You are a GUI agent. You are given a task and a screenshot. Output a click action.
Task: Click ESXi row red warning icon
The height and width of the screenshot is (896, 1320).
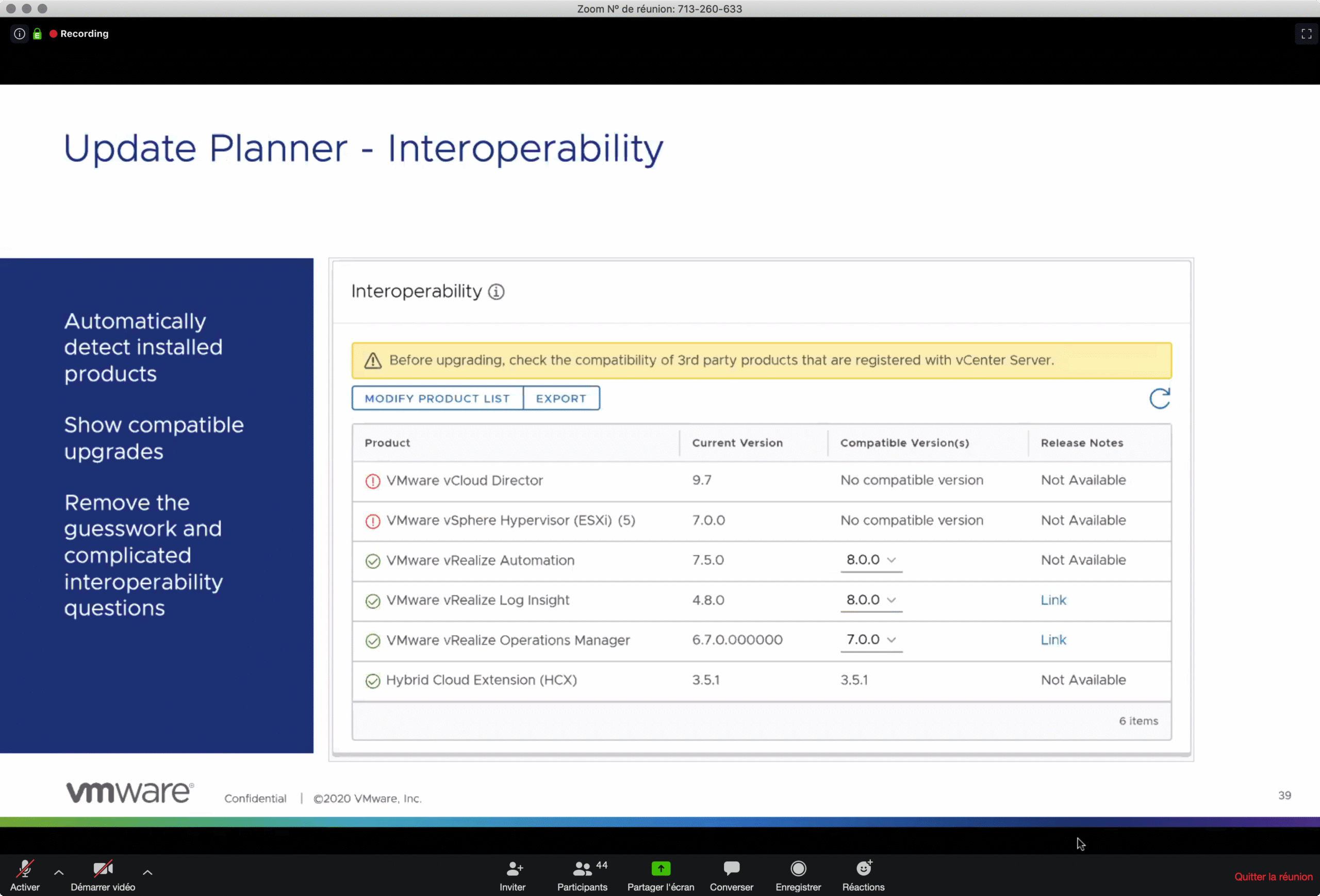pos(373,521)
